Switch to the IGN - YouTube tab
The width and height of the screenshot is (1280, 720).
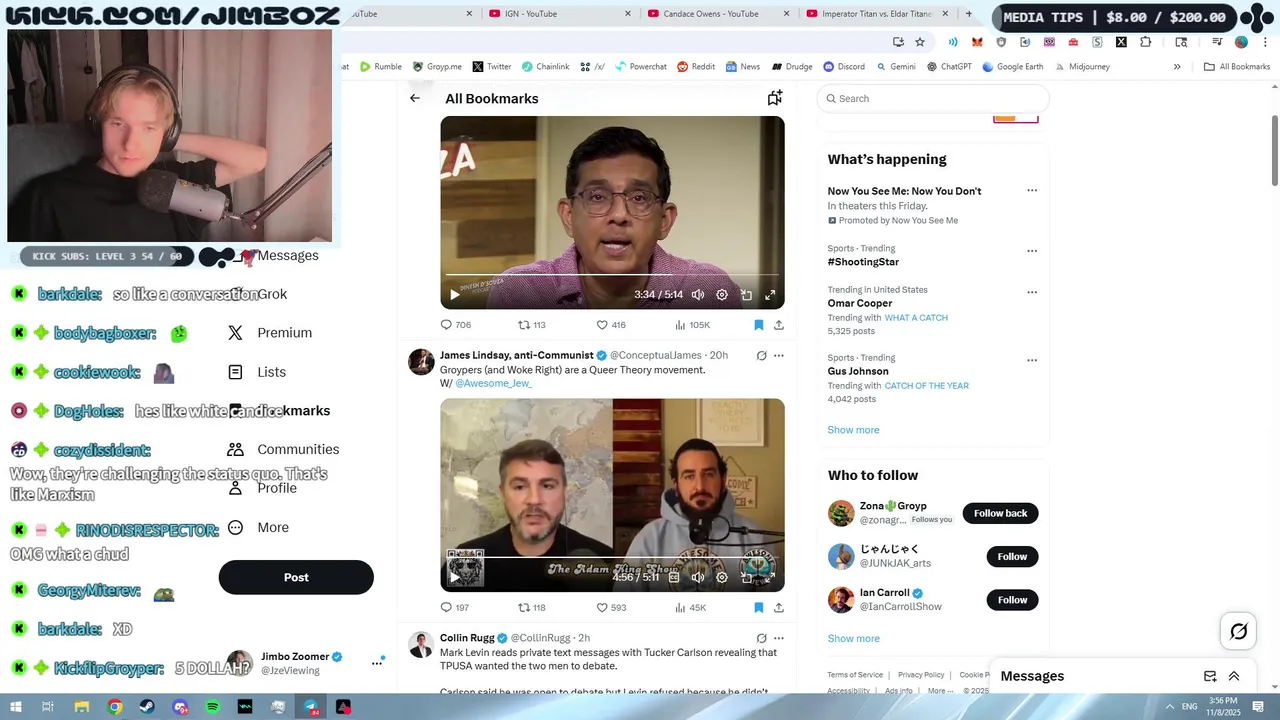(x=559, y=14)
